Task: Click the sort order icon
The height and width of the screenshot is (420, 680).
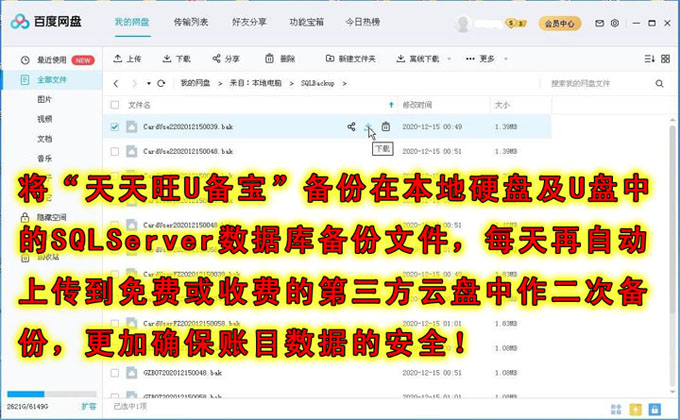Action: click(649, 59)
